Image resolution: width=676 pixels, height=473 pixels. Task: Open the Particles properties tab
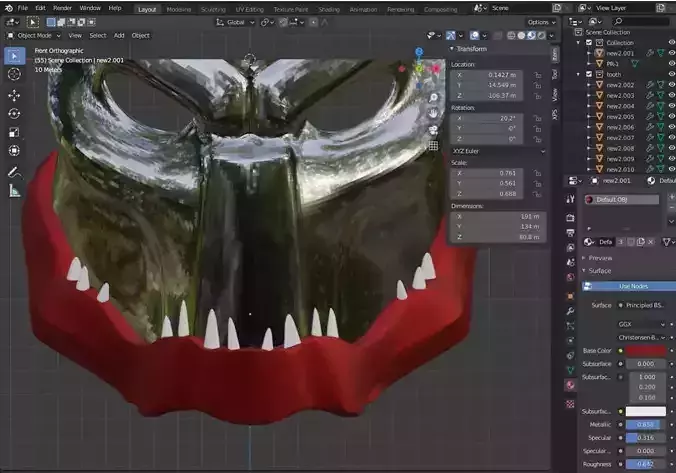(570, 326)
